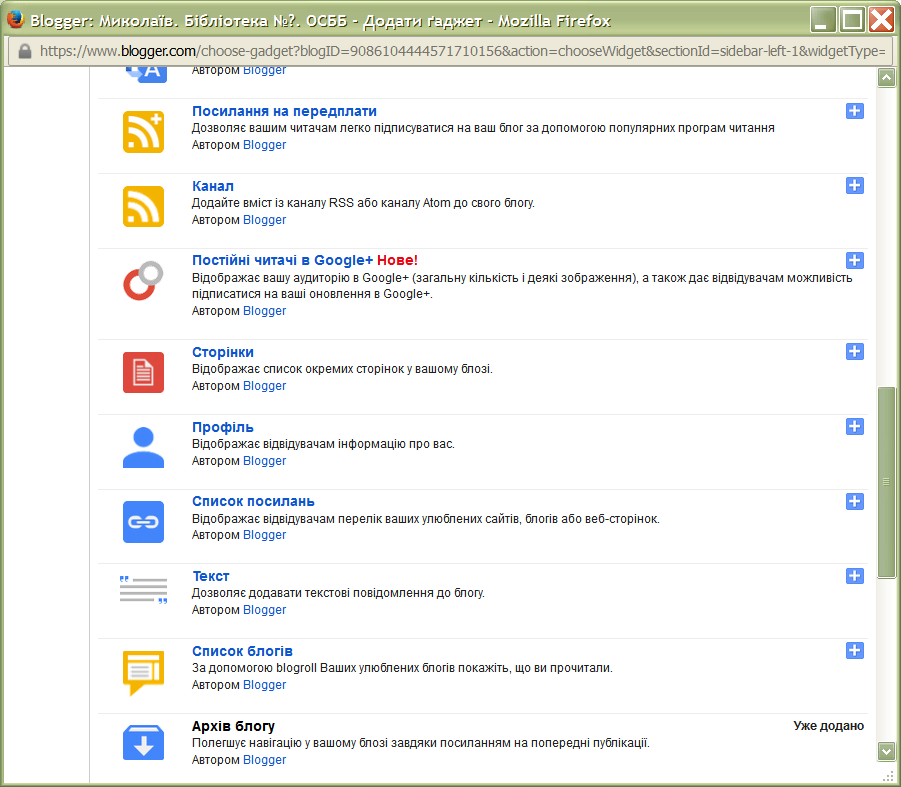Click the Firefox logo in the title bar
The height and width of the screenshot is (787, 901).
pyautogui.click(x=16, y=20)
